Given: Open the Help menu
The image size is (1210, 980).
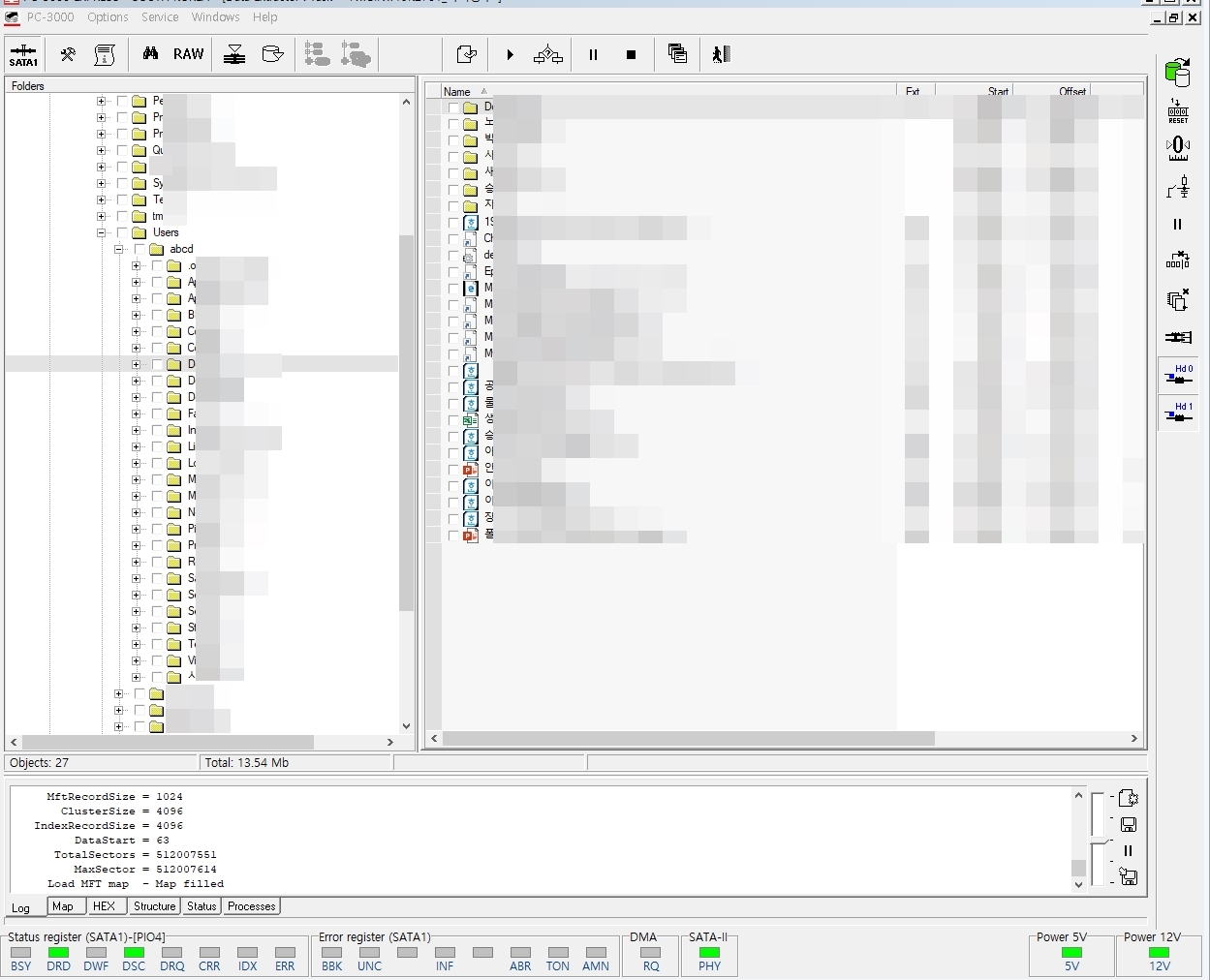Looking at the screenshot, I should 265,17.
